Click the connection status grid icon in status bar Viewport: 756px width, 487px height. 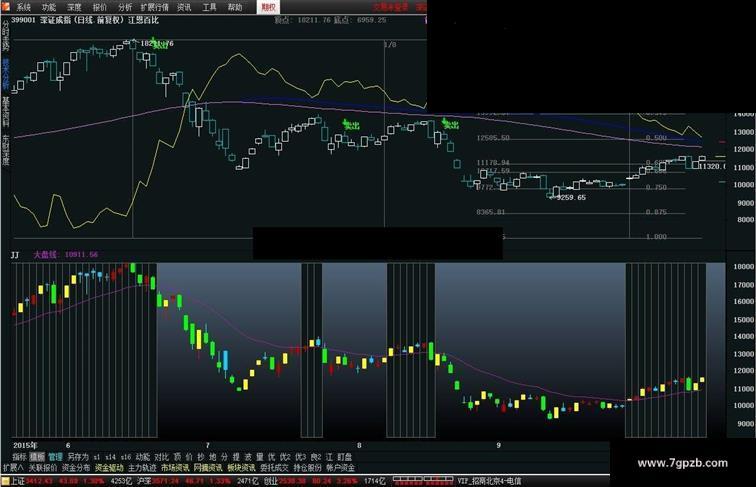tap(423, 480)
